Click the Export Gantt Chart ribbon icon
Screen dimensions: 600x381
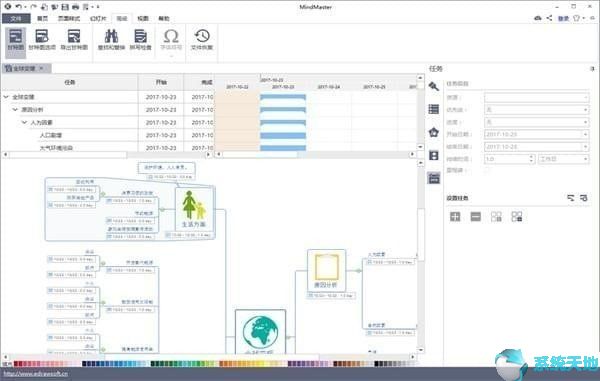coord(74,40)
